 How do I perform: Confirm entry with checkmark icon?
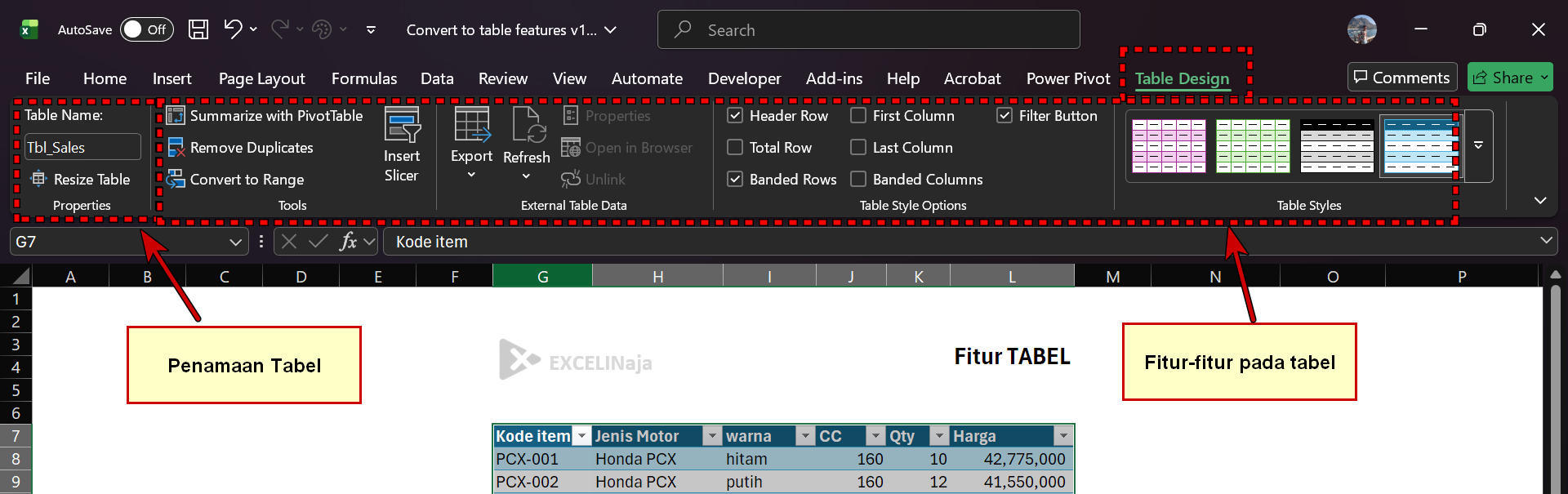[x=318, y=242]
